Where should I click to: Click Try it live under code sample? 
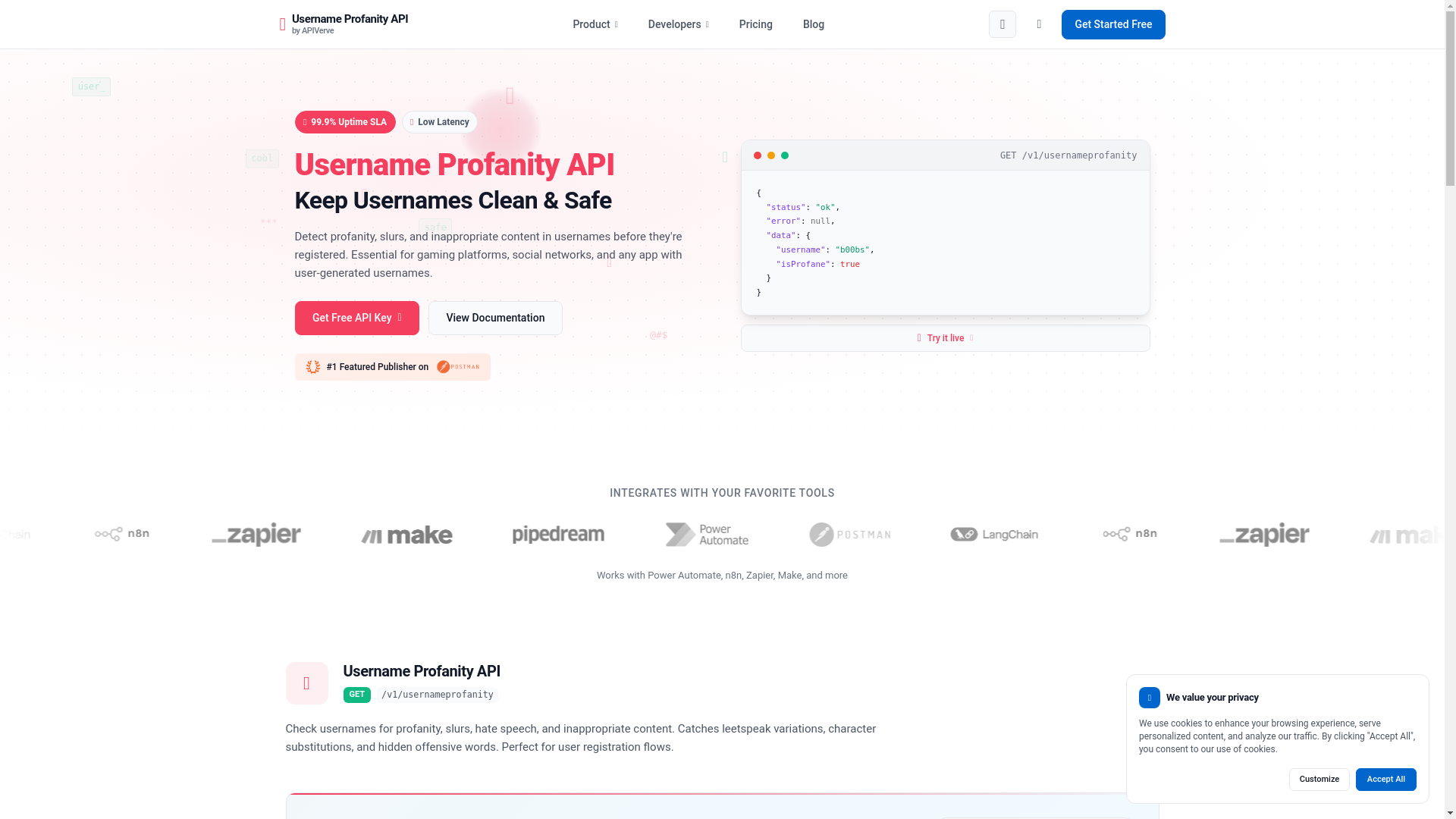[945, 338]
